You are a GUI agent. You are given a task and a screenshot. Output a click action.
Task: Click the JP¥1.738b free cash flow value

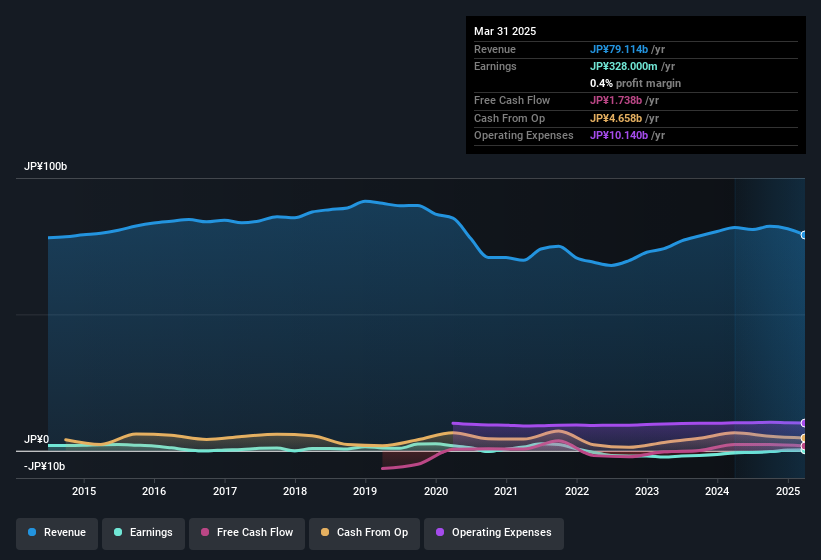pos(616,100)
